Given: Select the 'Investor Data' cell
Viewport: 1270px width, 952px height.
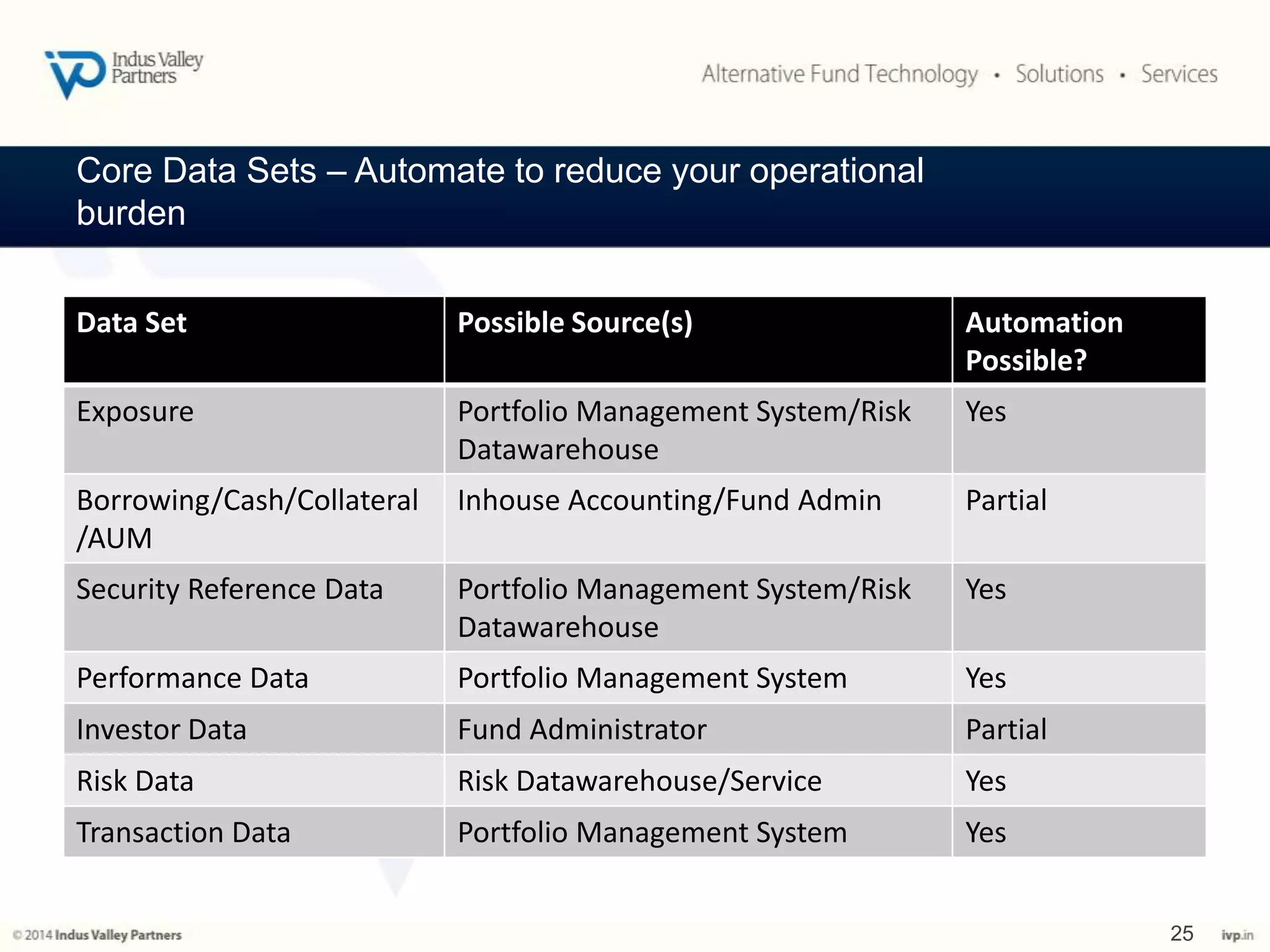Looking at the screenshot, I should coord(254,729).
